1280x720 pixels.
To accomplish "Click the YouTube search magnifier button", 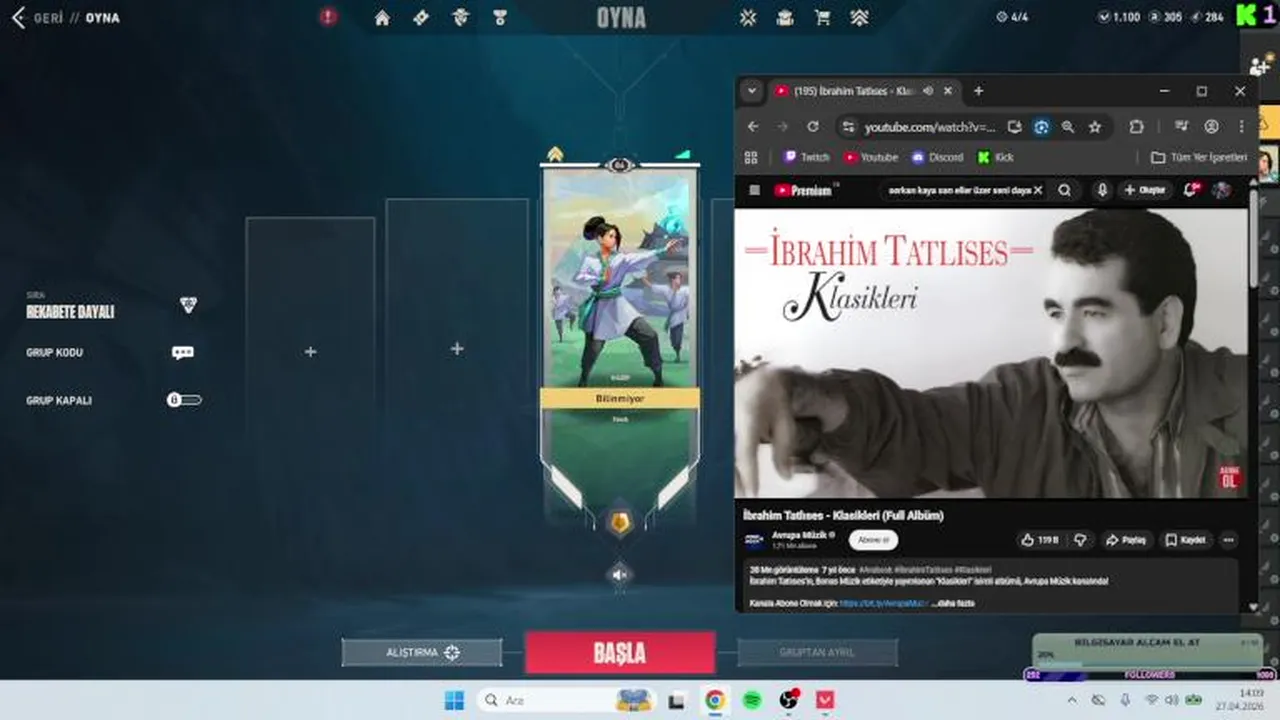I will pos(1065,190).
